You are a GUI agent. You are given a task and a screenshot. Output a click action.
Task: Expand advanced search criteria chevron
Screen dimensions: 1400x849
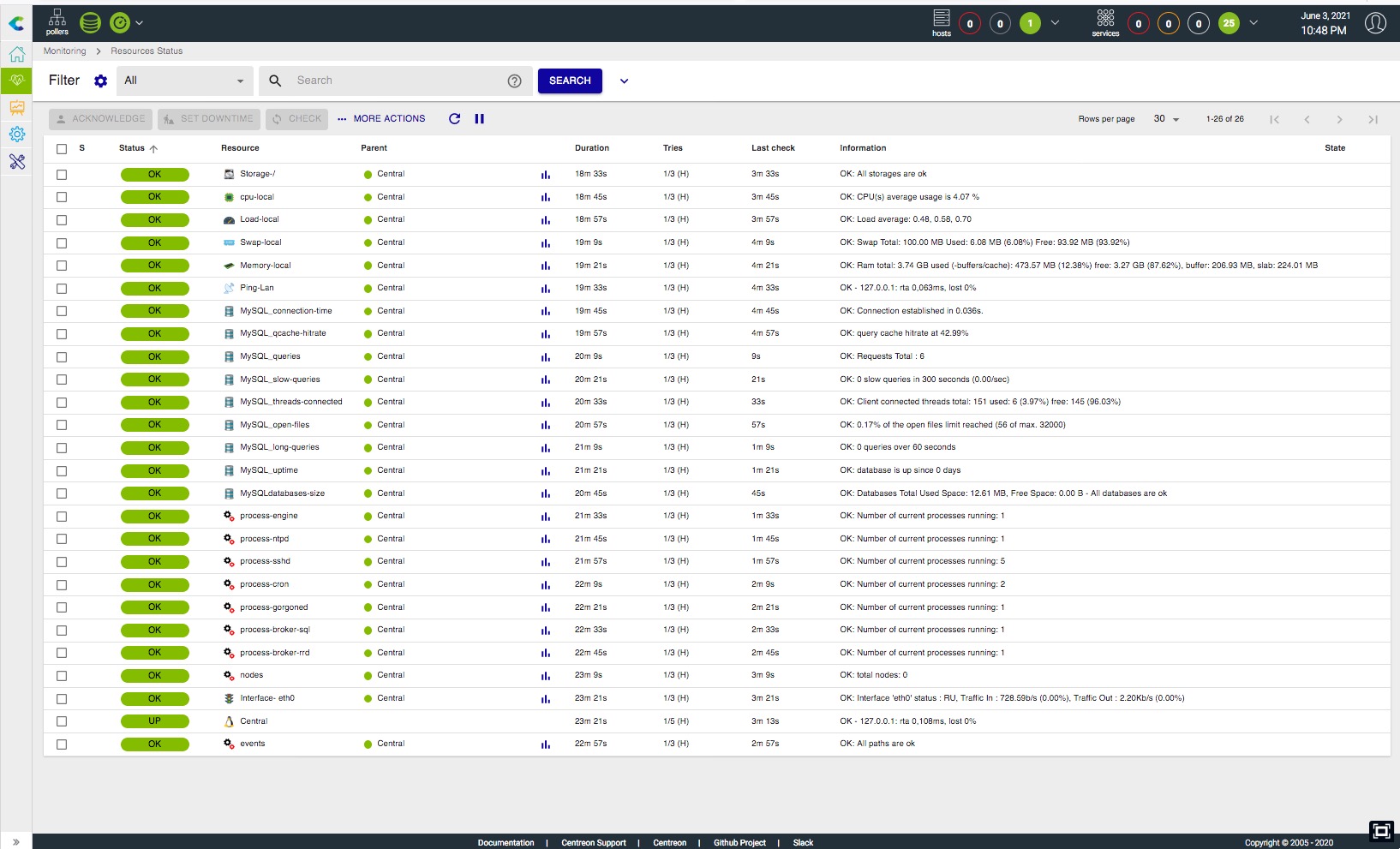(x=624, y=81)
